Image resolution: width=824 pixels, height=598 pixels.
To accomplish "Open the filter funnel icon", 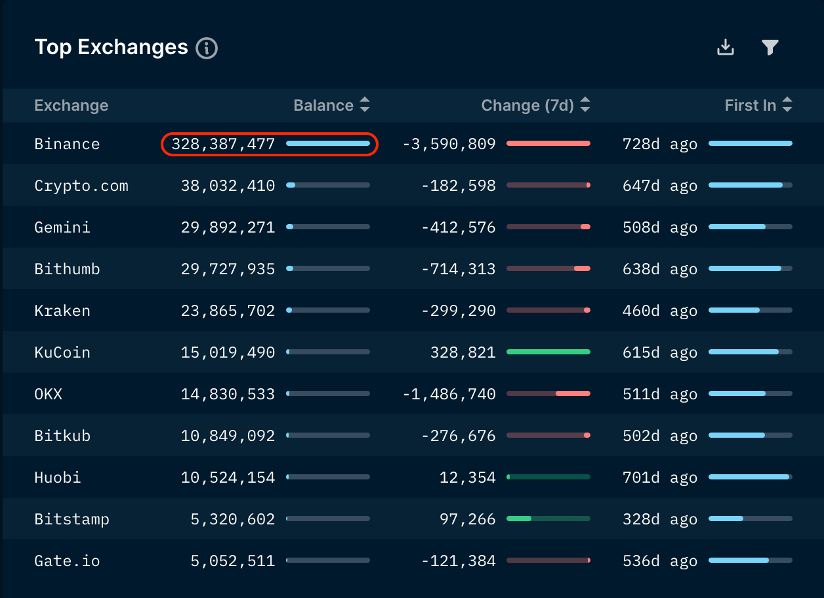I will pyautogui.click(x=770, y=47).
